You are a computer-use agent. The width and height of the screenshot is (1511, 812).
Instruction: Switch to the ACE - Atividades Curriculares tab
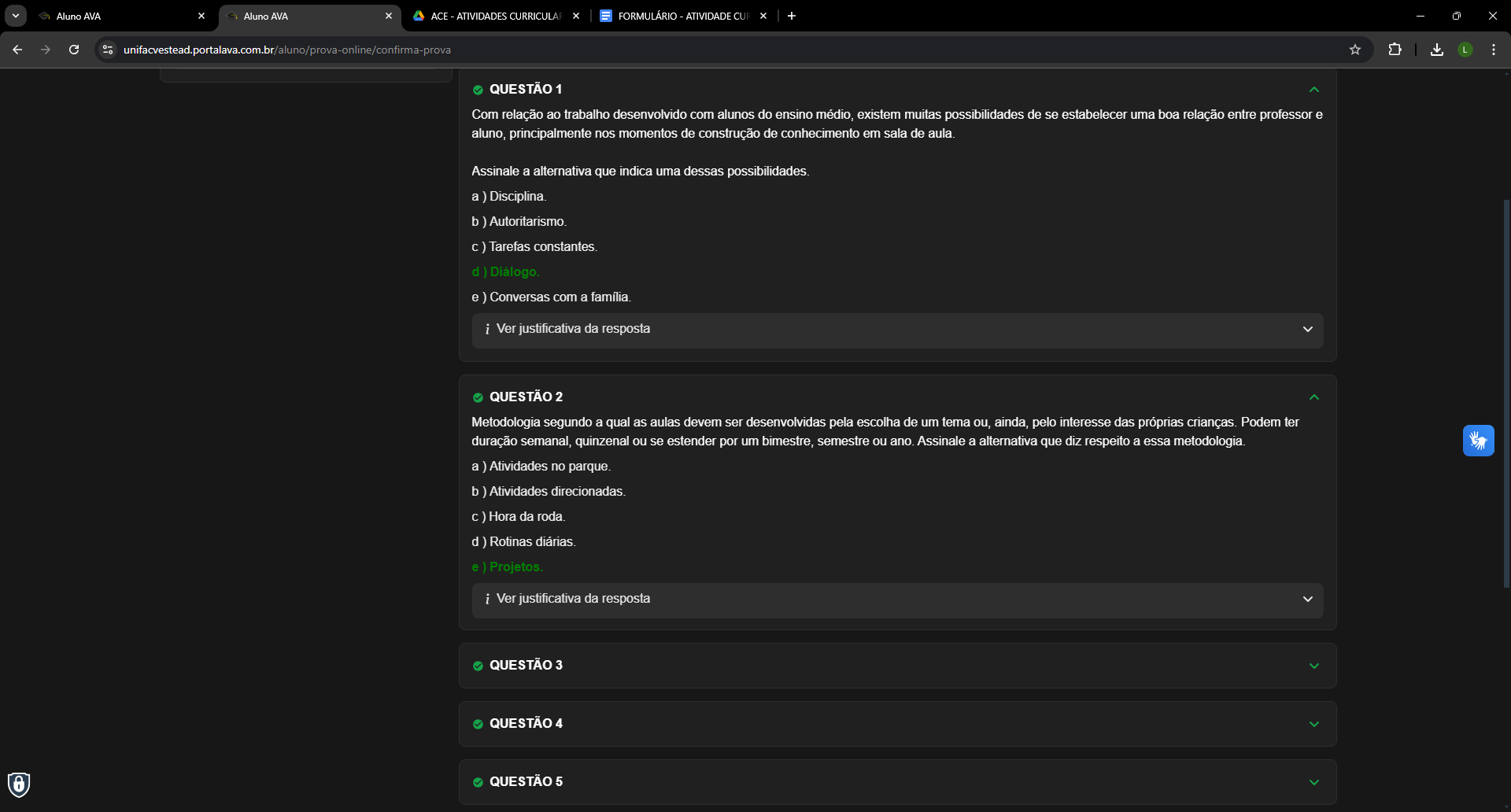(496, 16)
